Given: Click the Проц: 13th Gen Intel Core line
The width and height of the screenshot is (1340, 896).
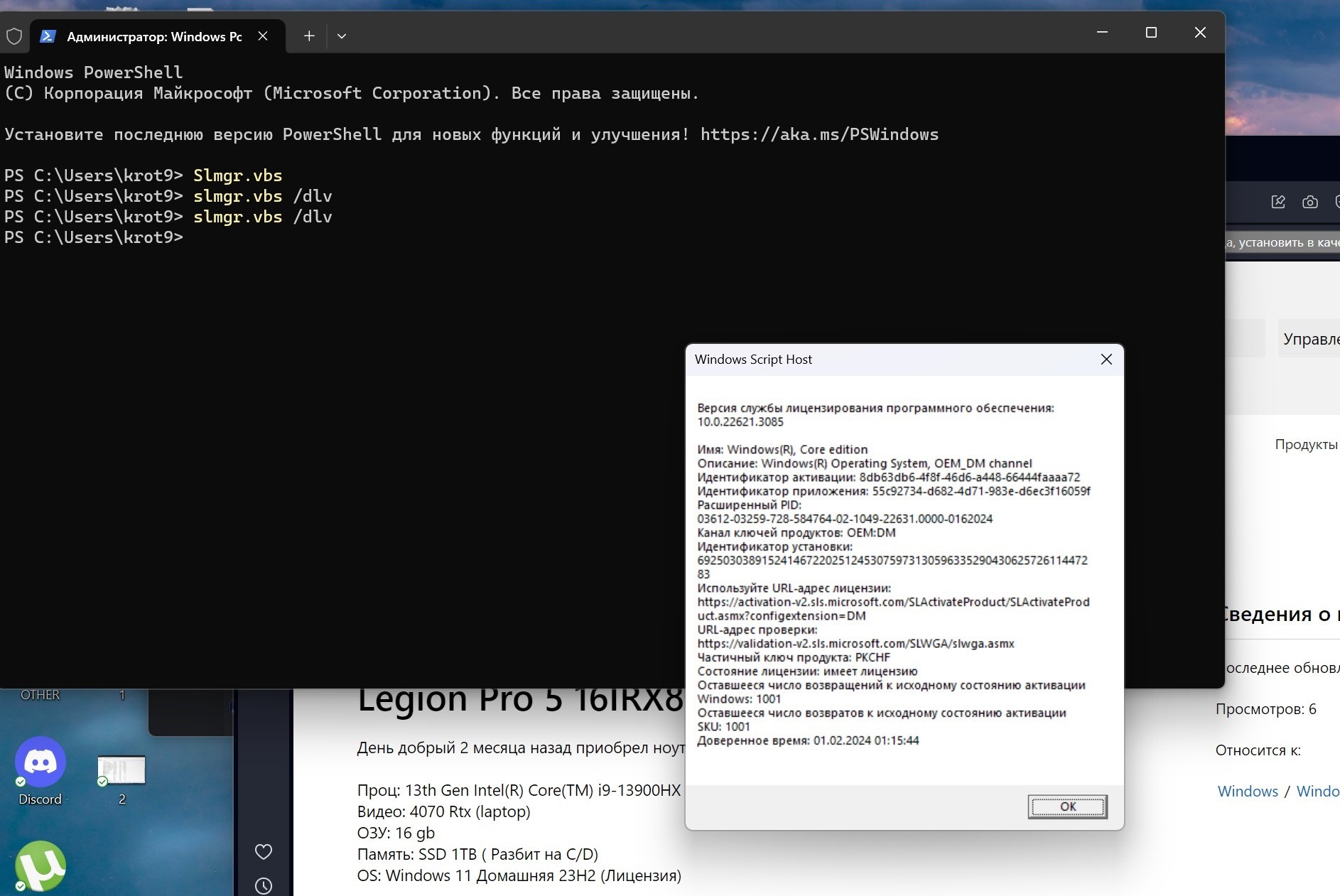Looking at the screenshot, I should click(x=519, y=790).
